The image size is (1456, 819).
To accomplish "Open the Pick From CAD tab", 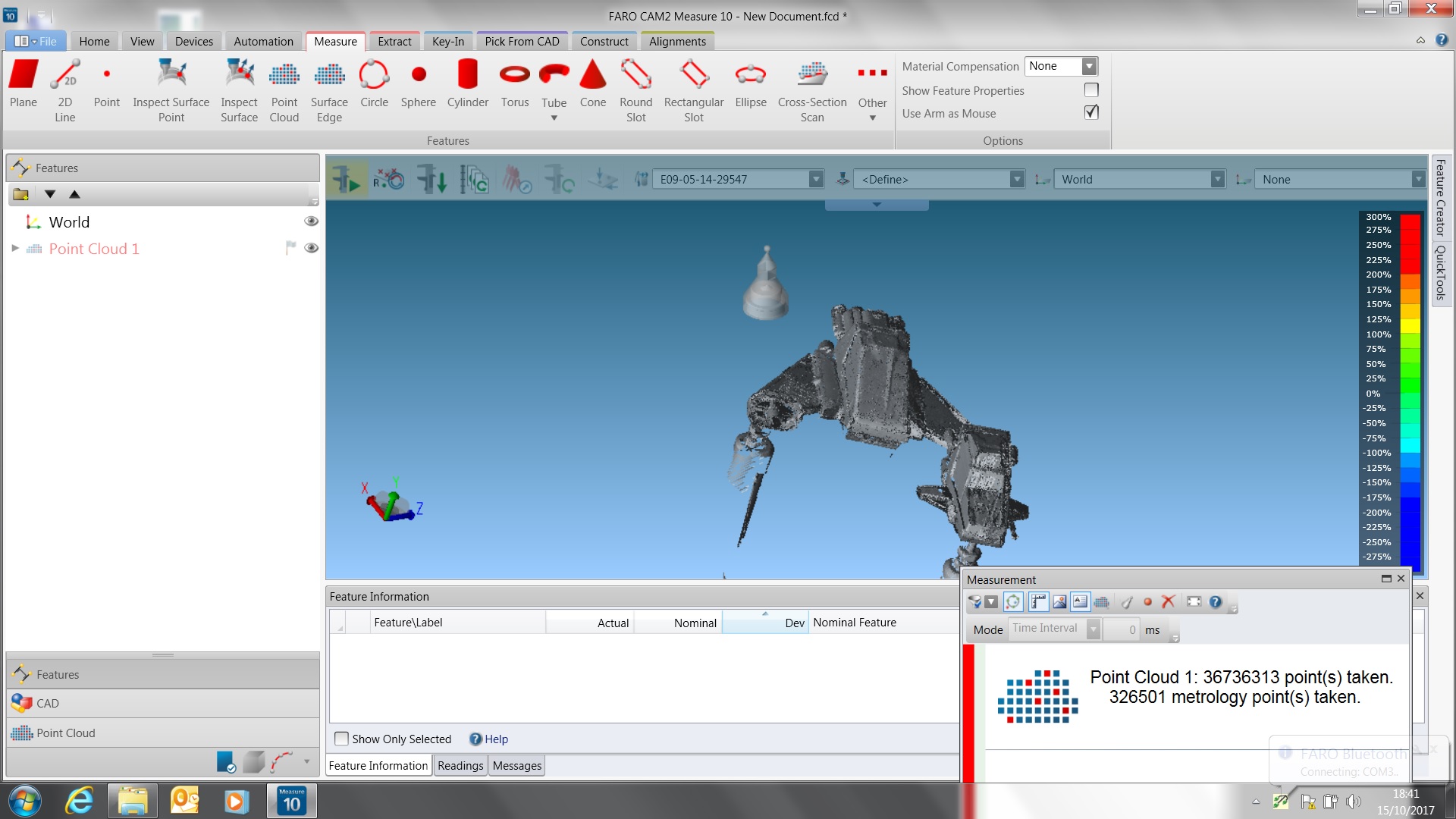I will click(x=522, y=42).
